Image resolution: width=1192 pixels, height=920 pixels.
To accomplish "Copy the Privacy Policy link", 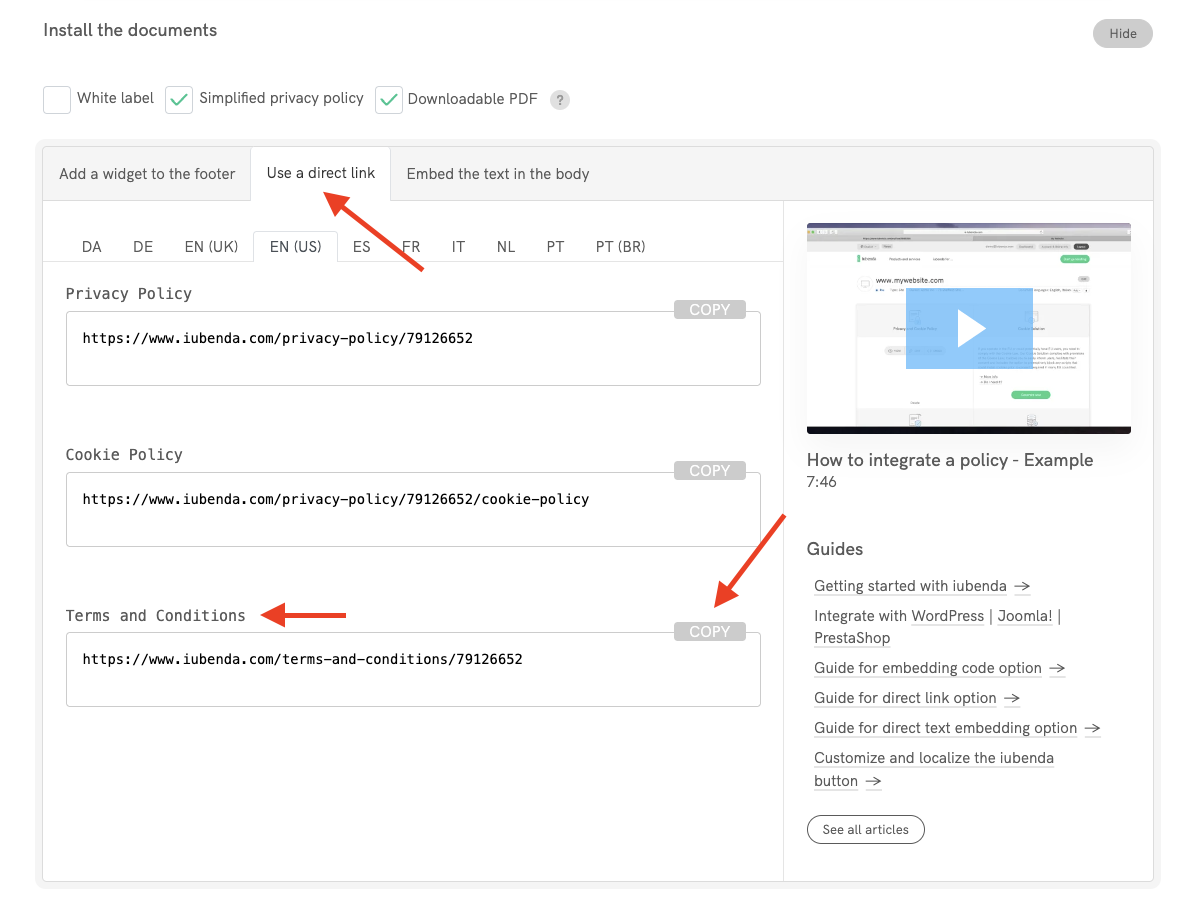I will [x=709, y=310].
